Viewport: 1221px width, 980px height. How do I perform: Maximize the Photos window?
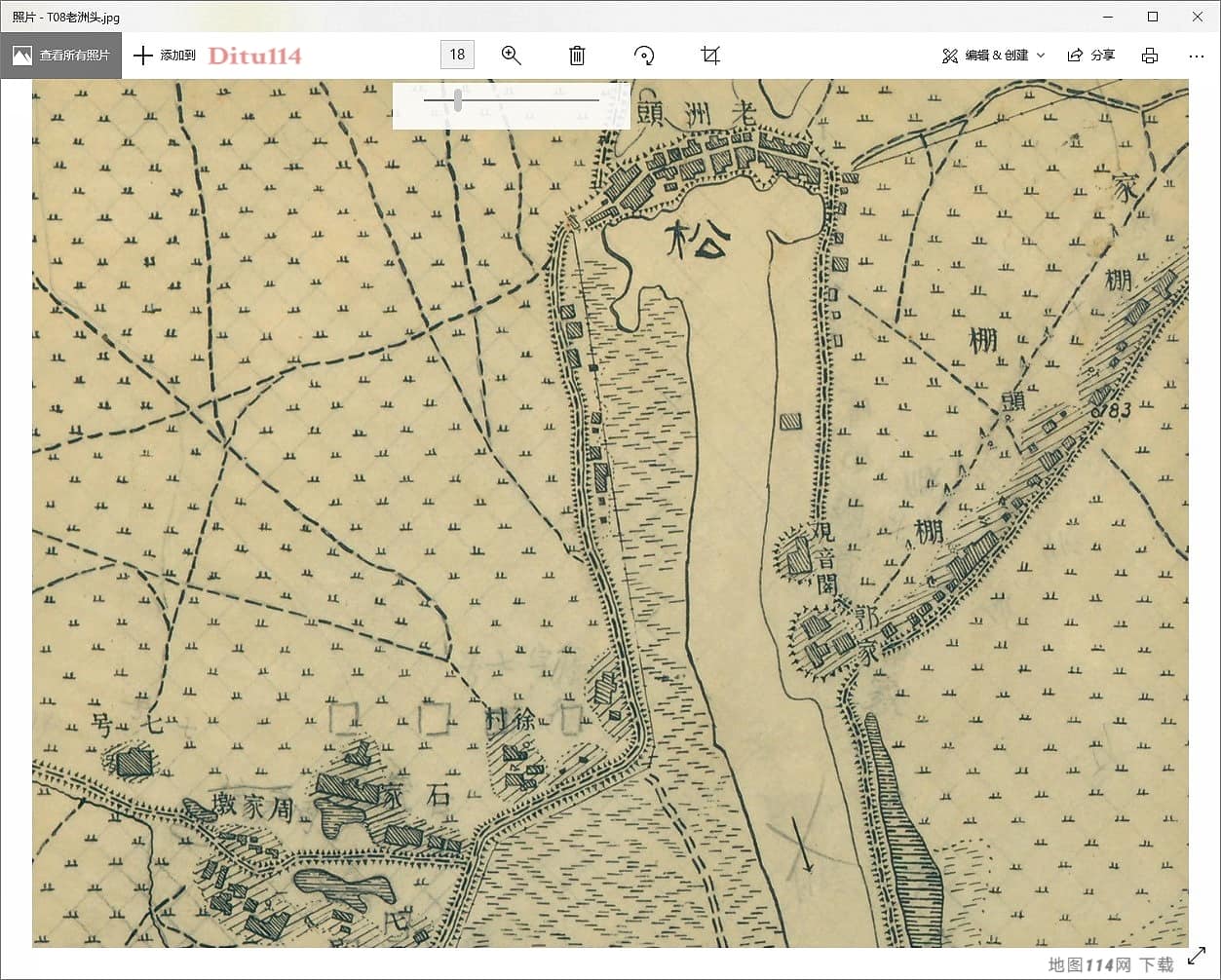click(1152, 17)
